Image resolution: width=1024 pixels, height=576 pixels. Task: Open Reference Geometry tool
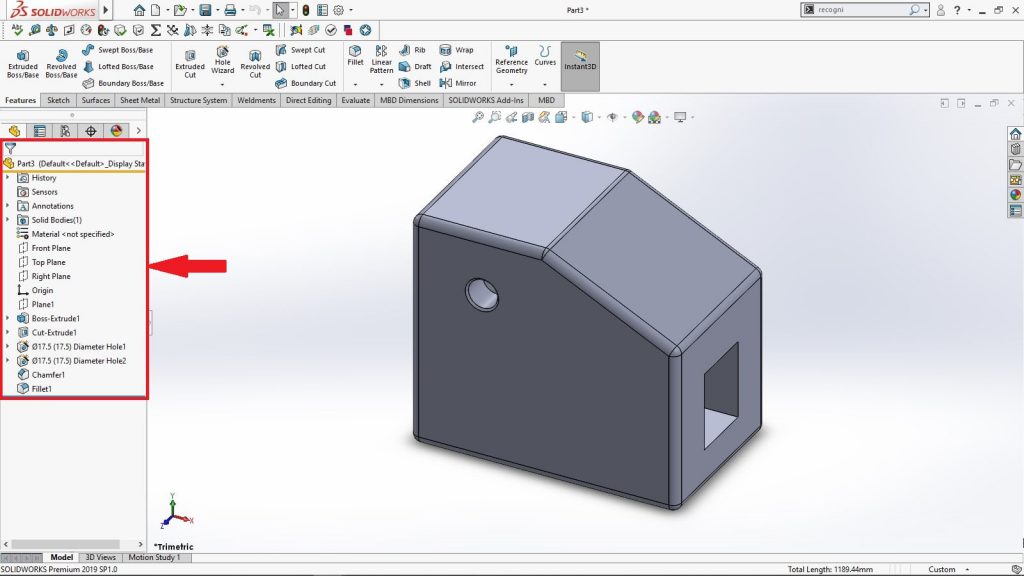pos(511,59)
